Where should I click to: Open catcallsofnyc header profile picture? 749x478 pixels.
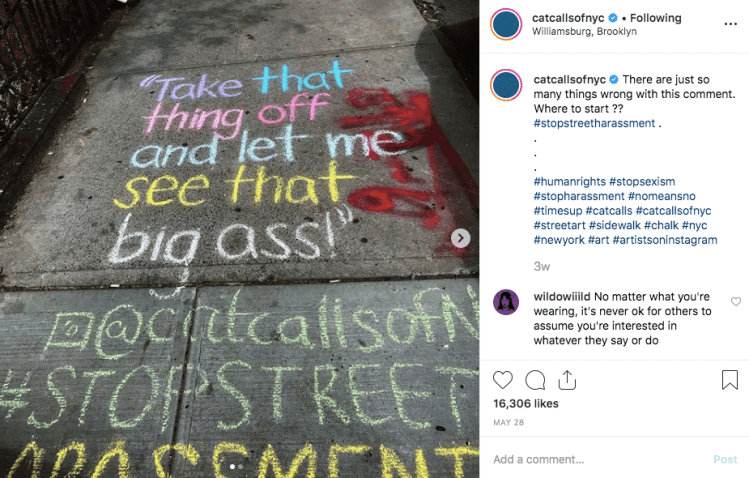pyautogui.click(x=506, y=24)
